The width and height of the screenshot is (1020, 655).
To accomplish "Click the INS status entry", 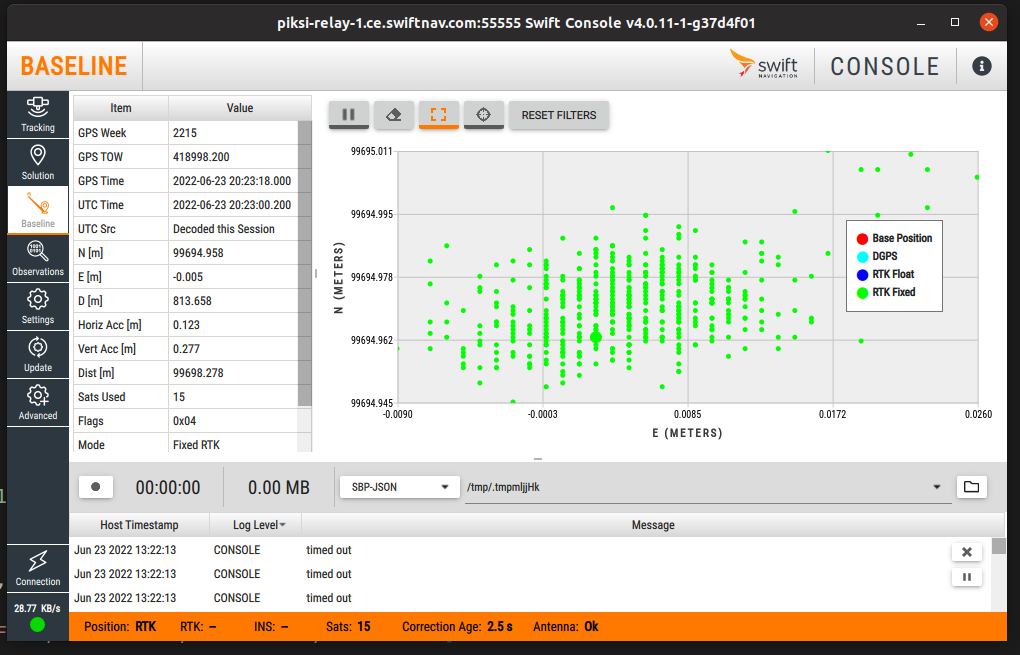I will coord(271,627).
